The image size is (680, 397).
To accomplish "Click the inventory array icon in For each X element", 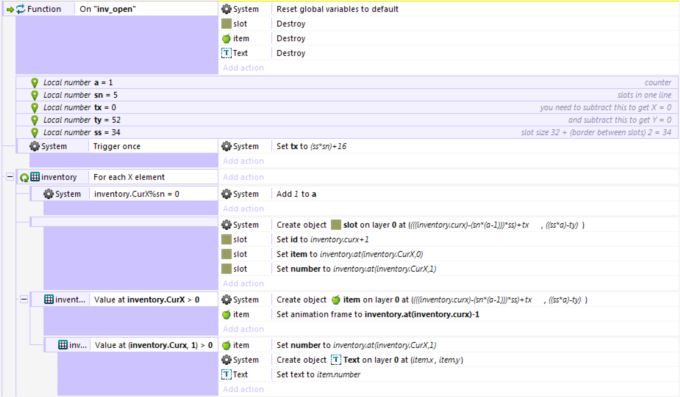I will [35, 177].
